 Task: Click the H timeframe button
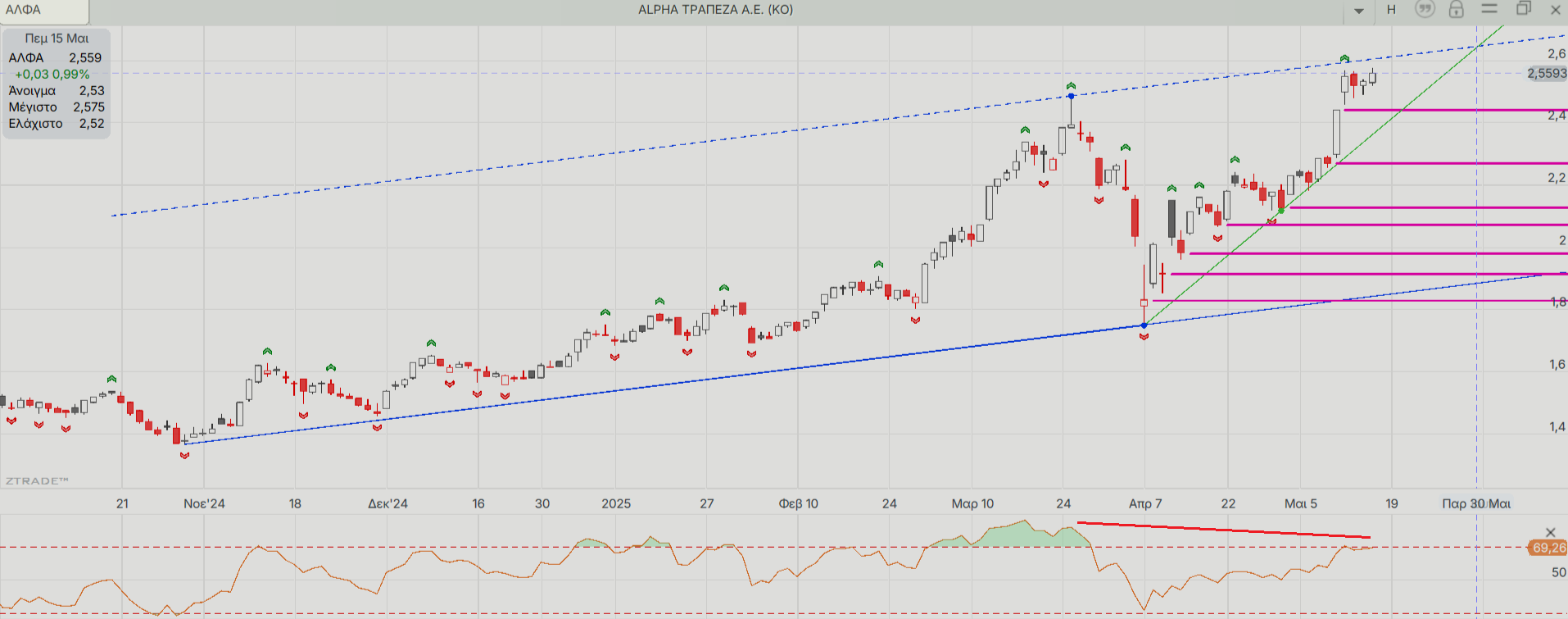coord(1391,10)
